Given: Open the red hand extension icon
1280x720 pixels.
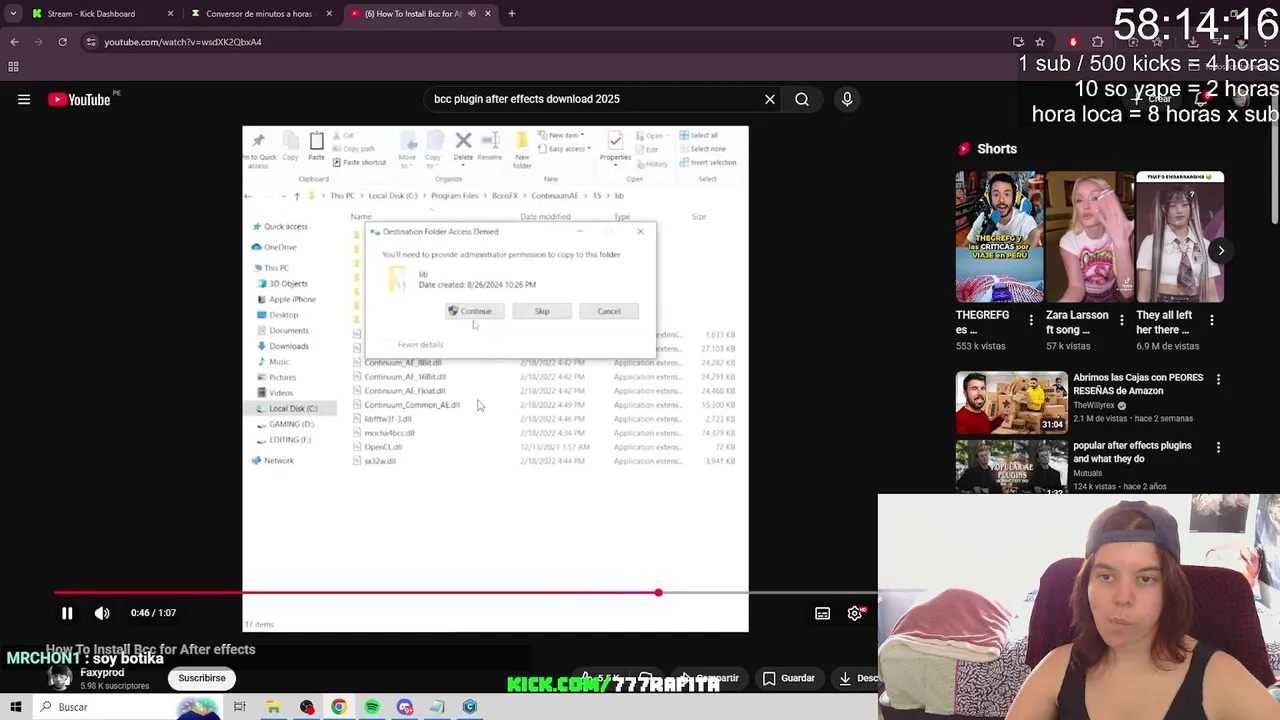Looking at the screenshot, I should pos(1073,42).
